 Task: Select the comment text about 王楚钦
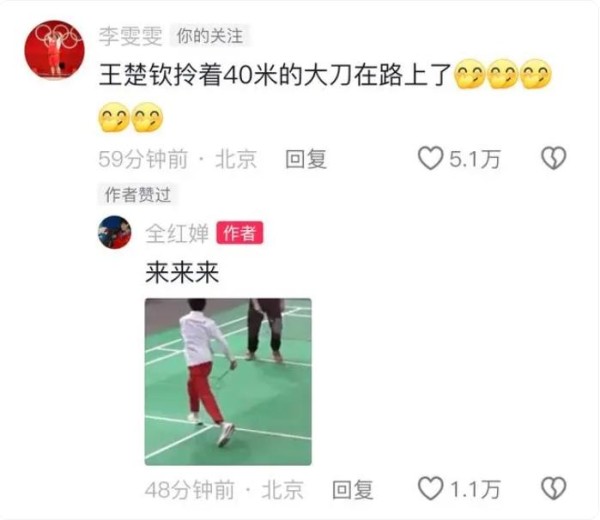click(275, 75)
